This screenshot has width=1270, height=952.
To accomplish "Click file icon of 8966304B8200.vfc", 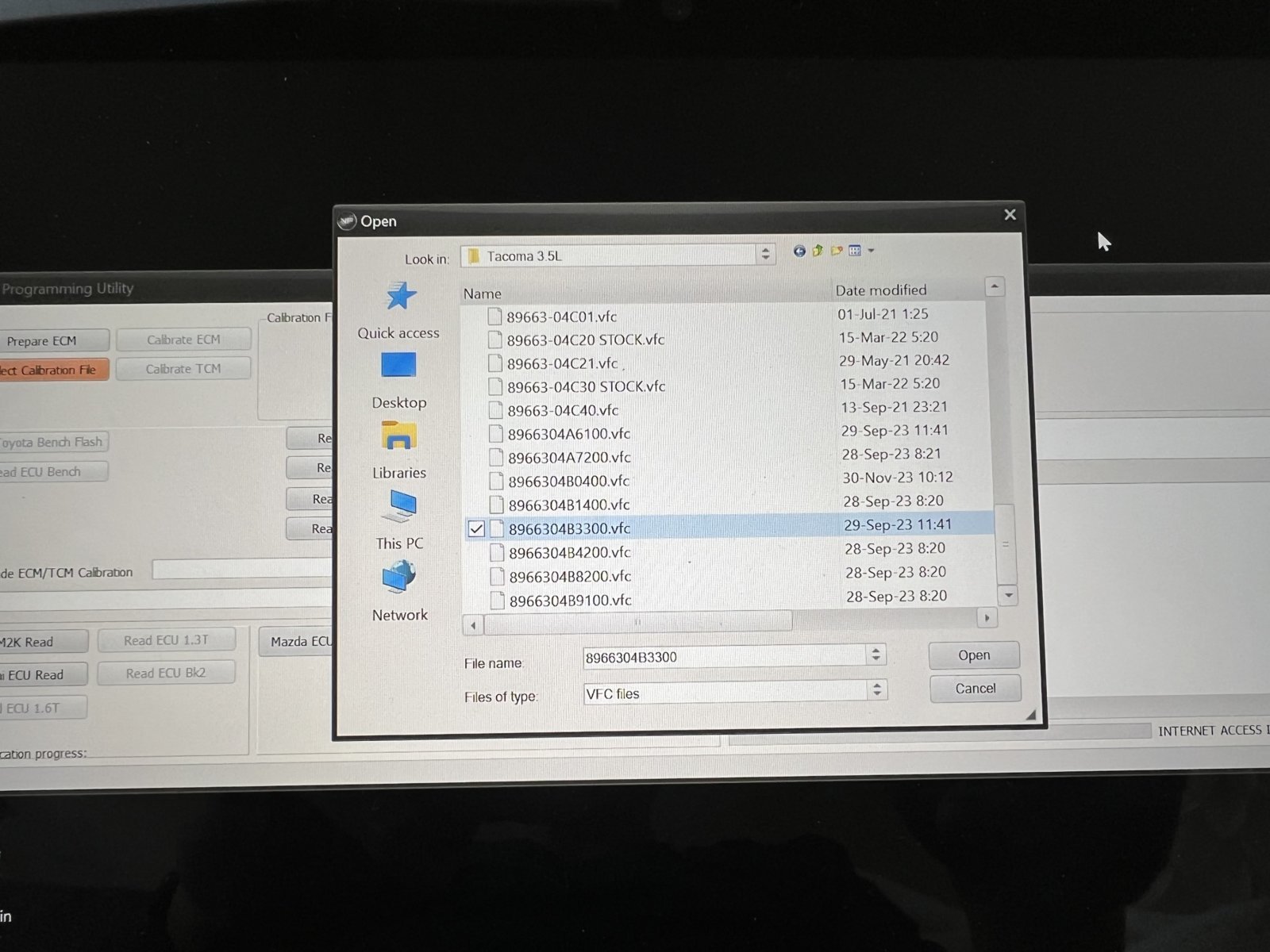I will (498, 576).
